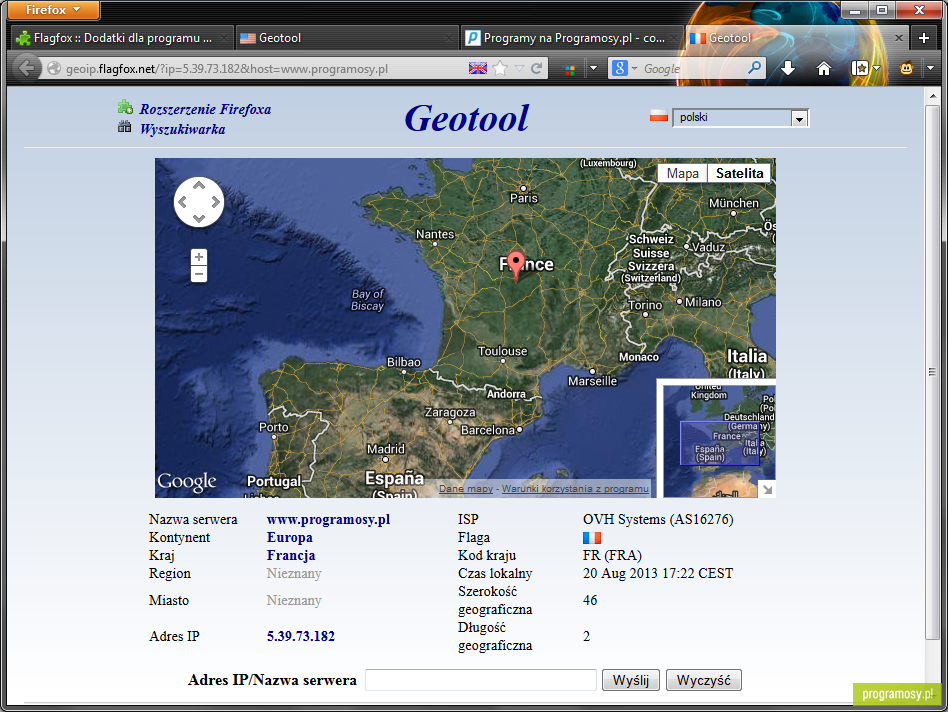Click the vertical scrollbar thumb
Image resolution: width=948 pixels, height=712 pixels.
click(932, 372)
